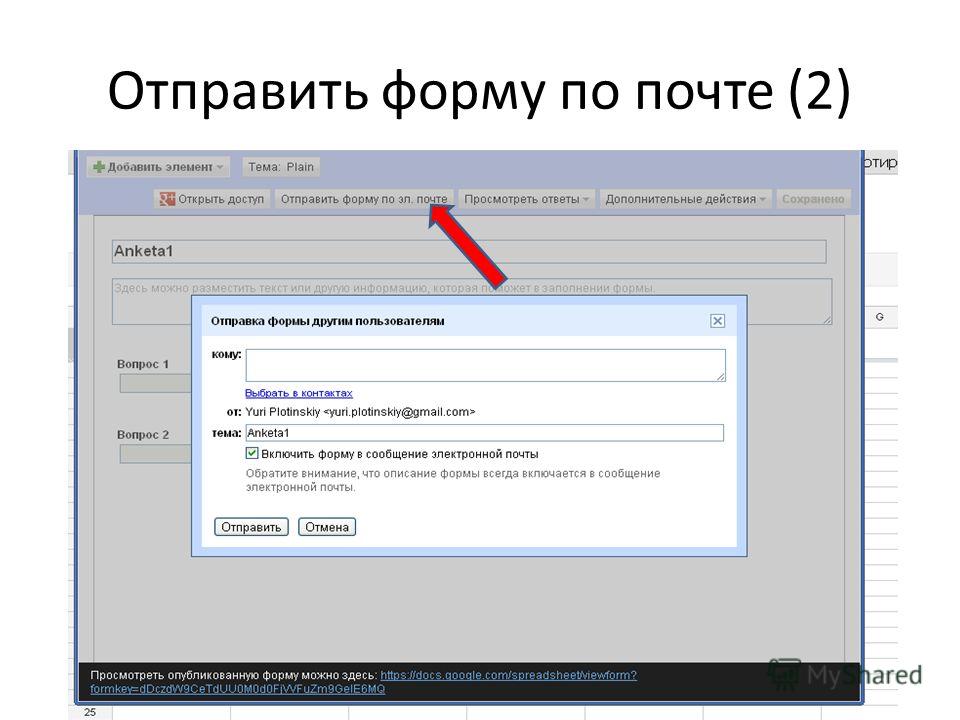This screenshot has height=720, width=960.
Task: Click Отправить форму по эл. почте
Action: click(x=364, y=199)
